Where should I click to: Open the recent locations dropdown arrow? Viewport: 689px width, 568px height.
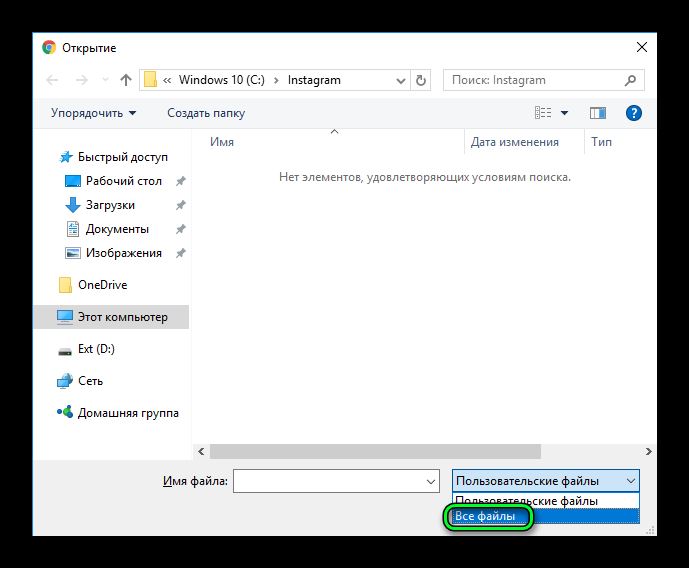[105, 80]
